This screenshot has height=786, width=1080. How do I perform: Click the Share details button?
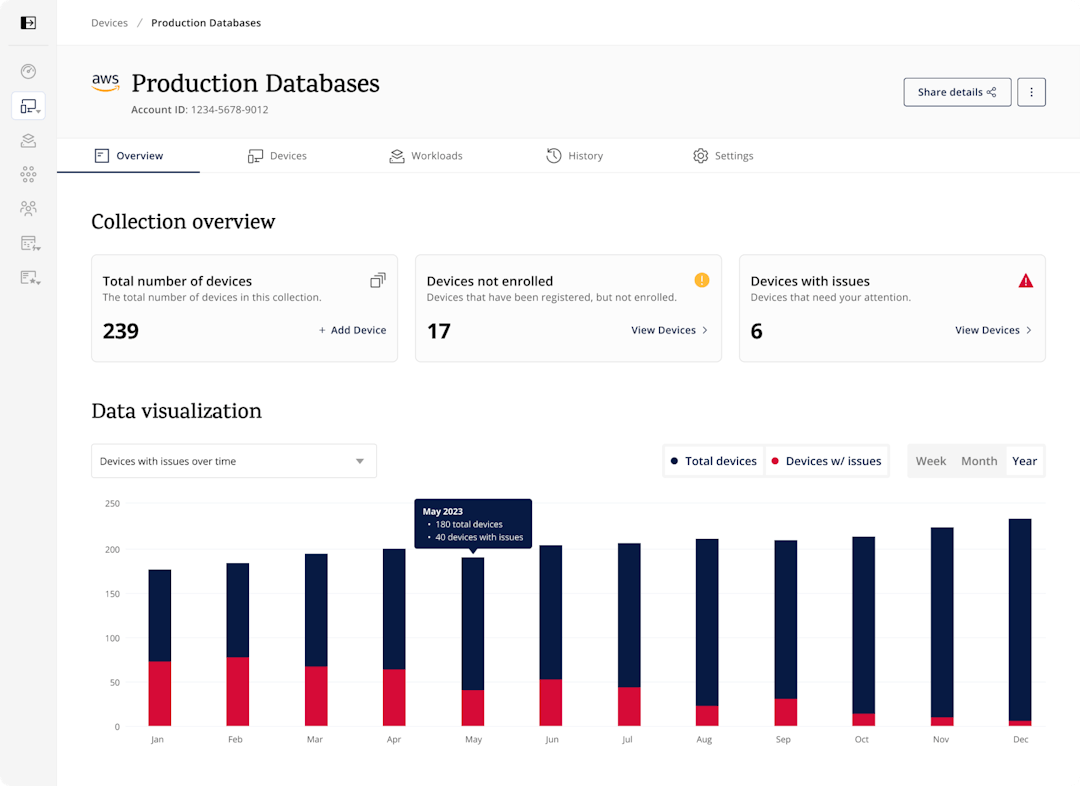956,92
